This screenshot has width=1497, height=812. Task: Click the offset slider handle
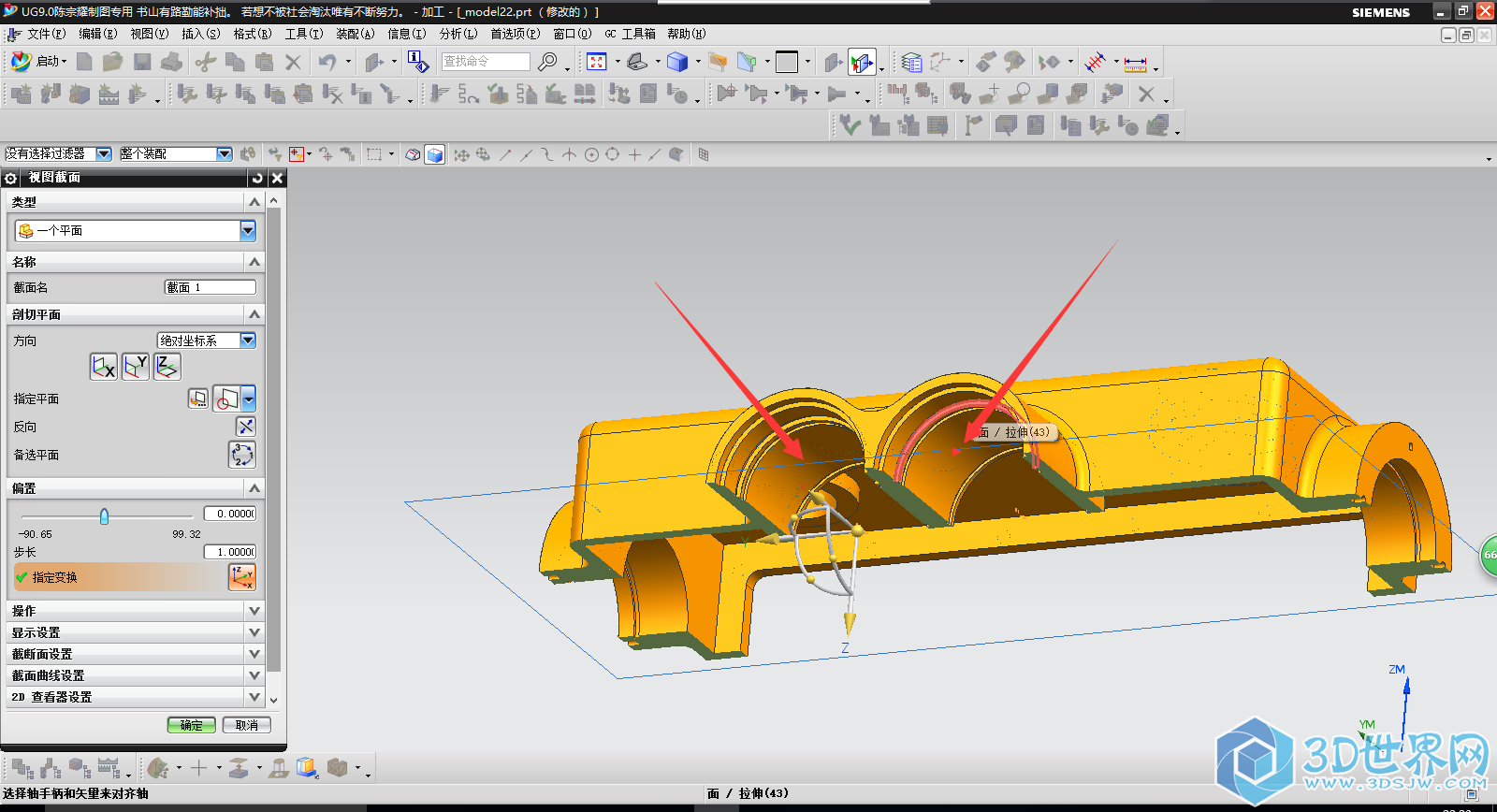pos(104,516)
